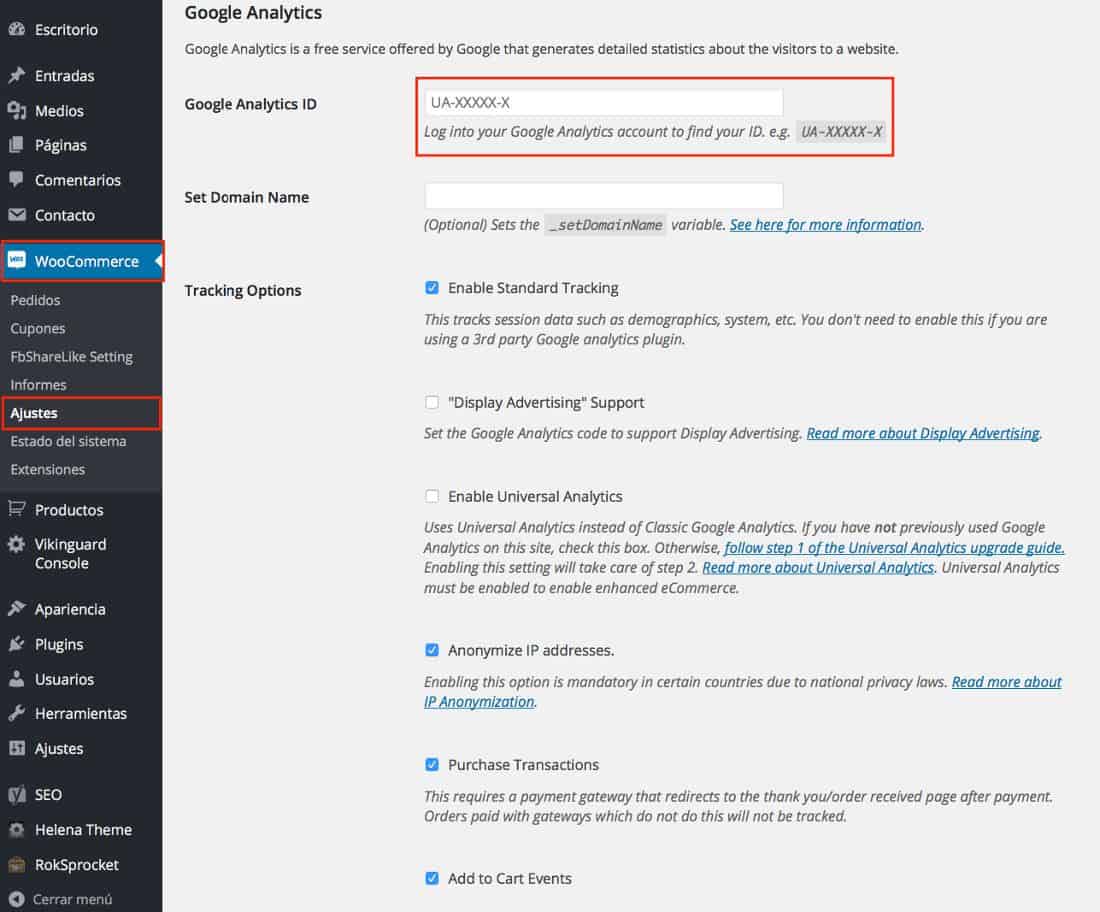The height and width of the screenshot is (912, 1100).
Task: Check Enable Universal Analytics
Action: point(432,496)
